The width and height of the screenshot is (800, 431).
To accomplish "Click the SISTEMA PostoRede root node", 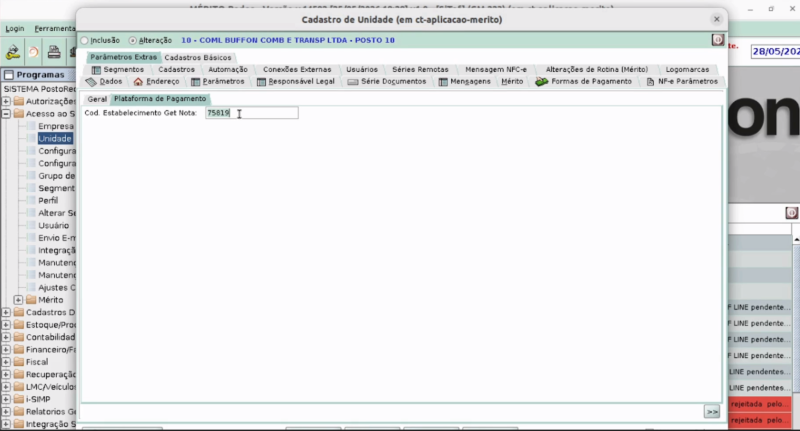I will [40, 89].
